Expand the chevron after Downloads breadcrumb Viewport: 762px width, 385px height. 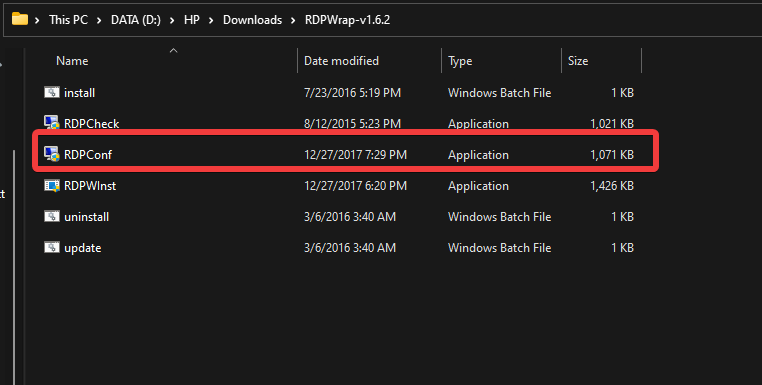click(293, 20)
